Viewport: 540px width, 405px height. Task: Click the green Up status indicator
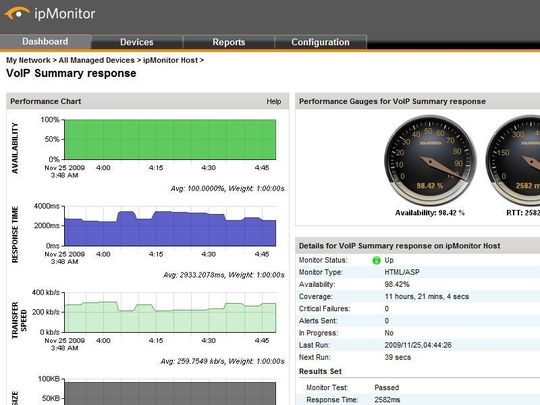click(x=376, y=260)
